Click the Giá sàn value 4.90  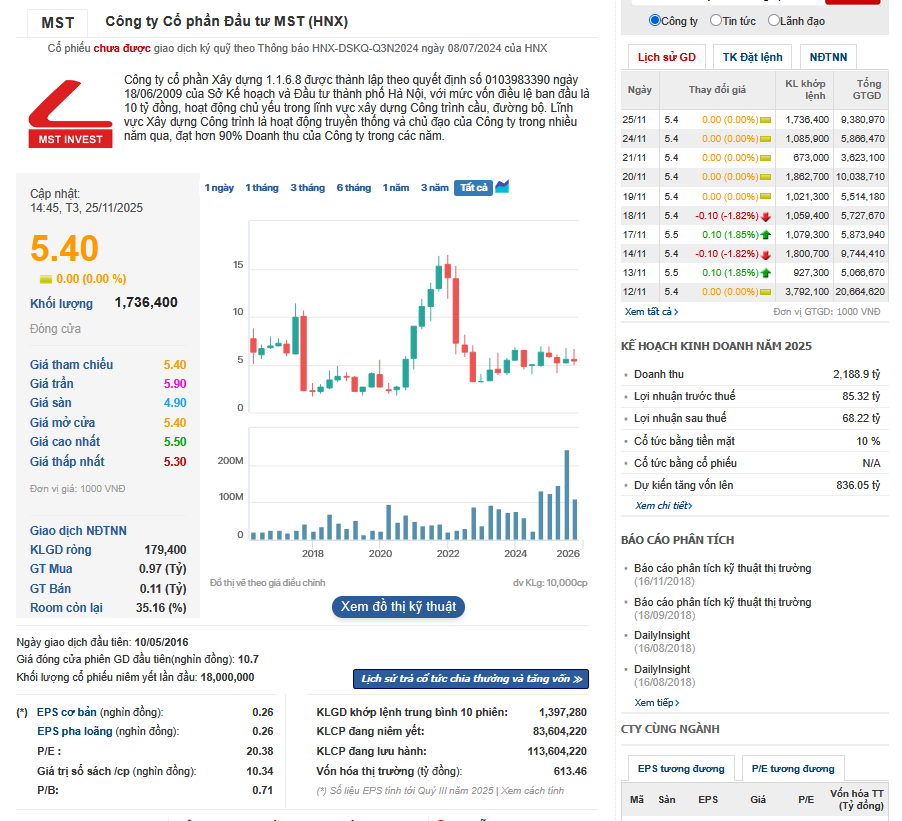click(175, 403)
